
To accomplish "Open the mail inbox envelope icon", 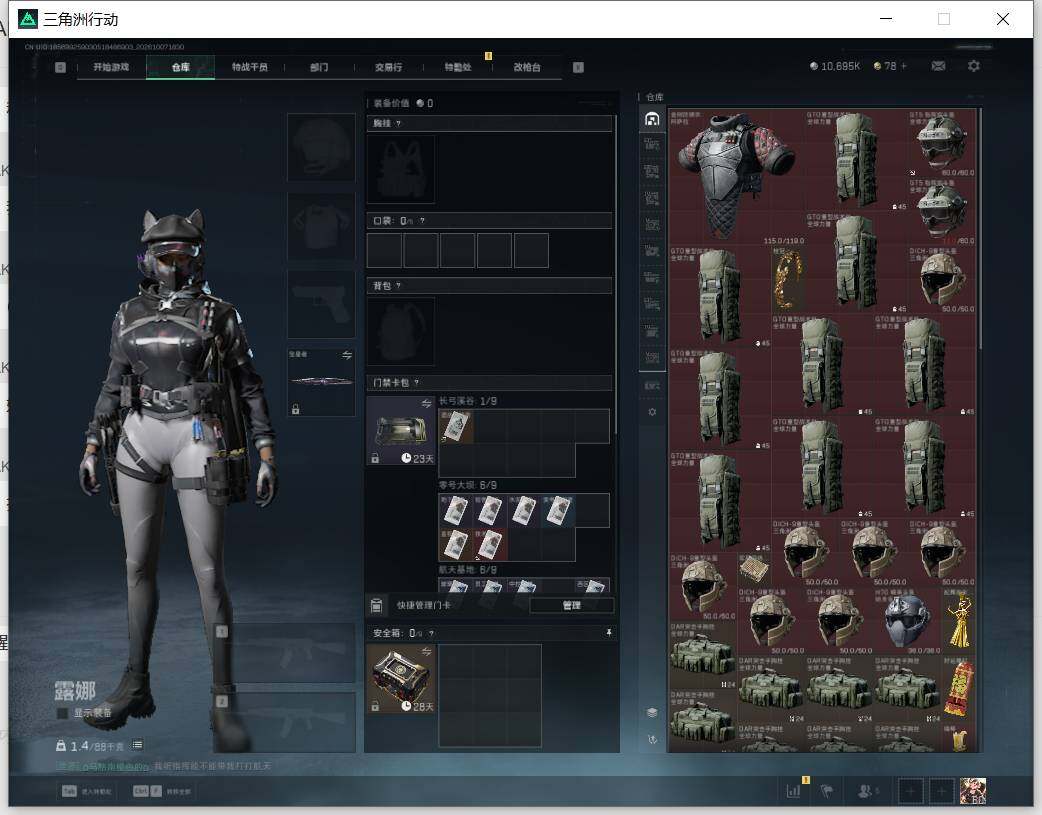I will click(938, 66).
